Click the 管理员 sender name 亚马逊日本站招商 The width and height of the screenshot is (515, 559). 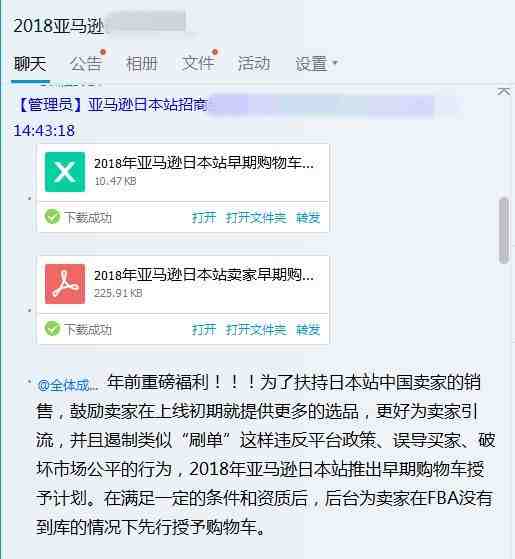coord(147,105)
